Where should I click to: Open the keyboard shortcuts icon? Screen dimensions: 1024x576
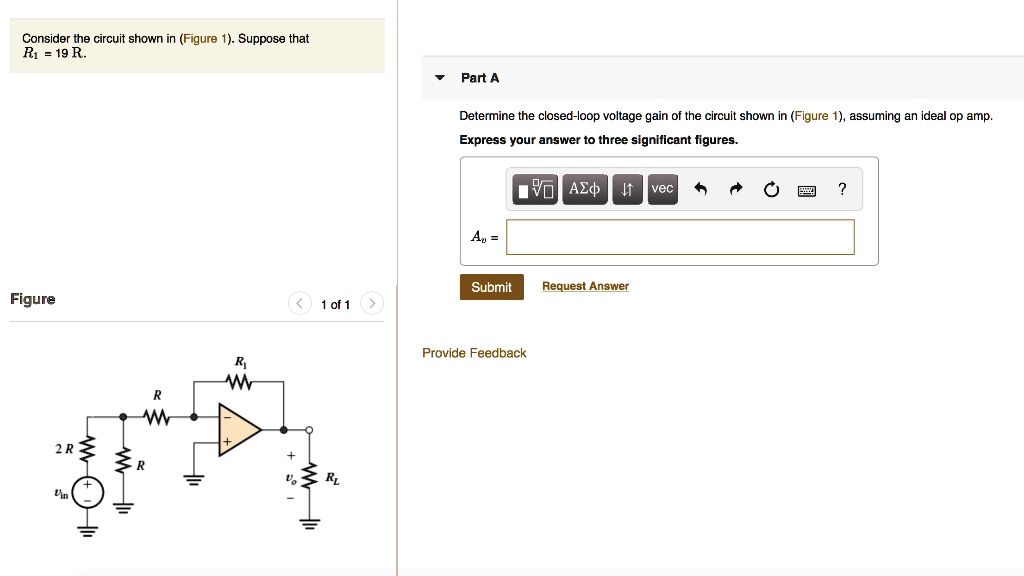coord(807,189)
